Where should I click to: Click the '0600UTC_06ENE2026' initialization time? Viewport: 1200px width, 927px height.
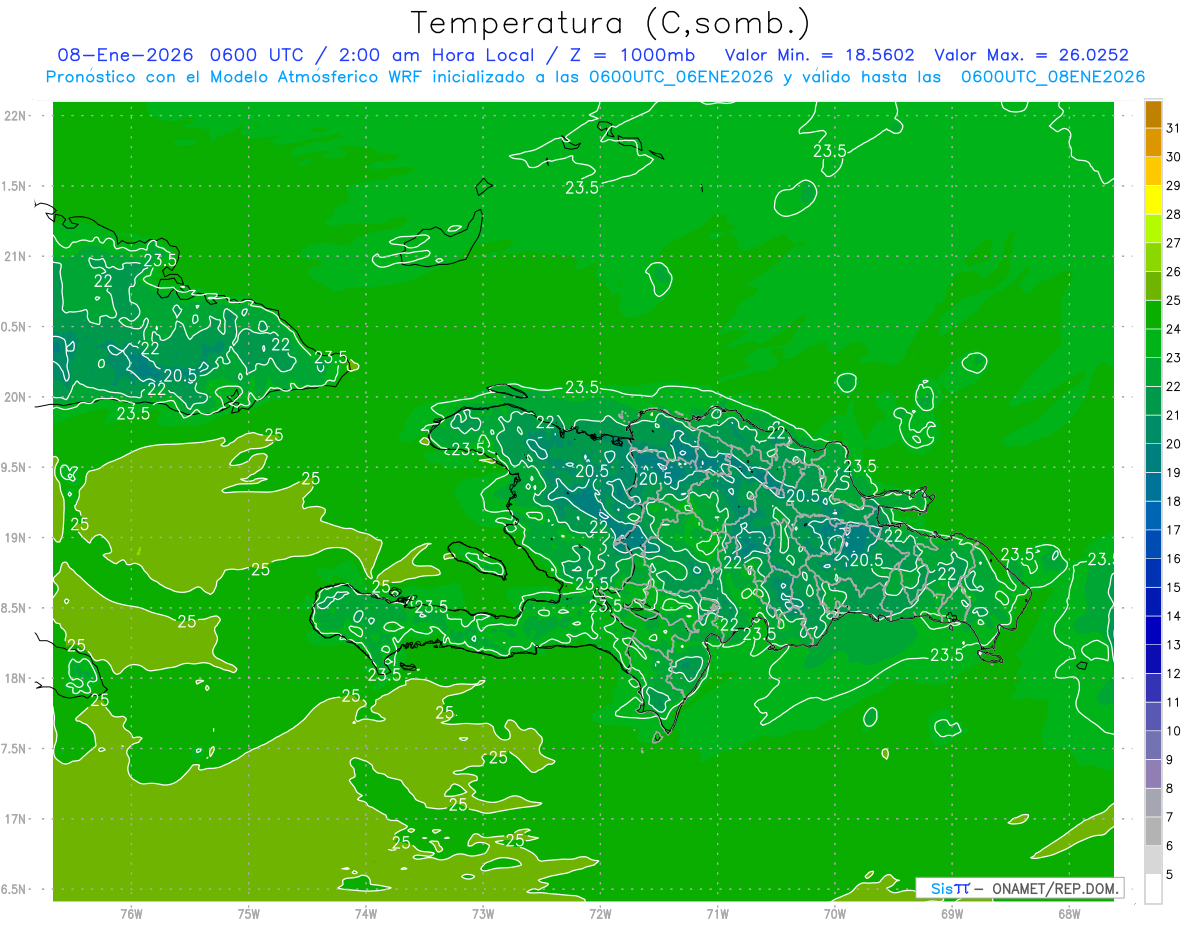[x=680, y=77]
